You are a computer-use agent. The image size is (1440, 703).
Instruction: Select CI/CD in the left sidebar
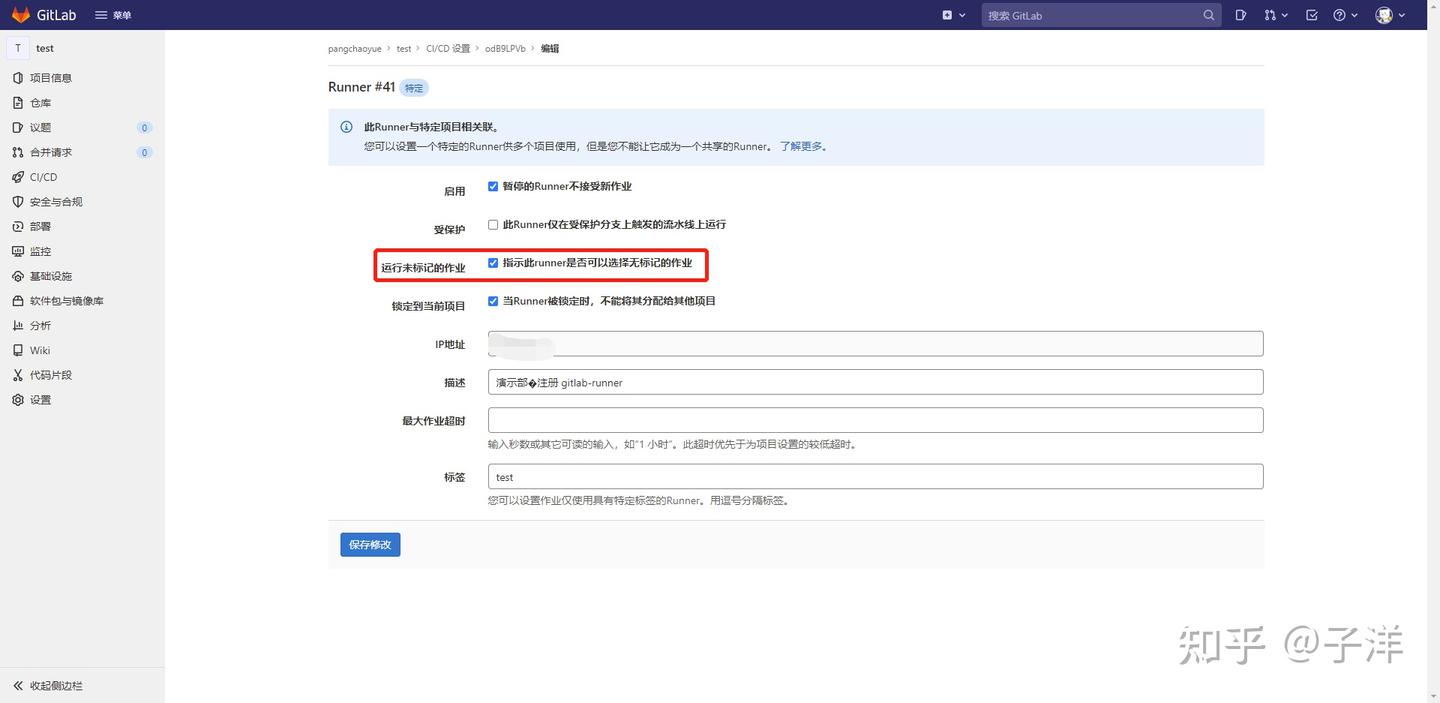click(44, 177)
